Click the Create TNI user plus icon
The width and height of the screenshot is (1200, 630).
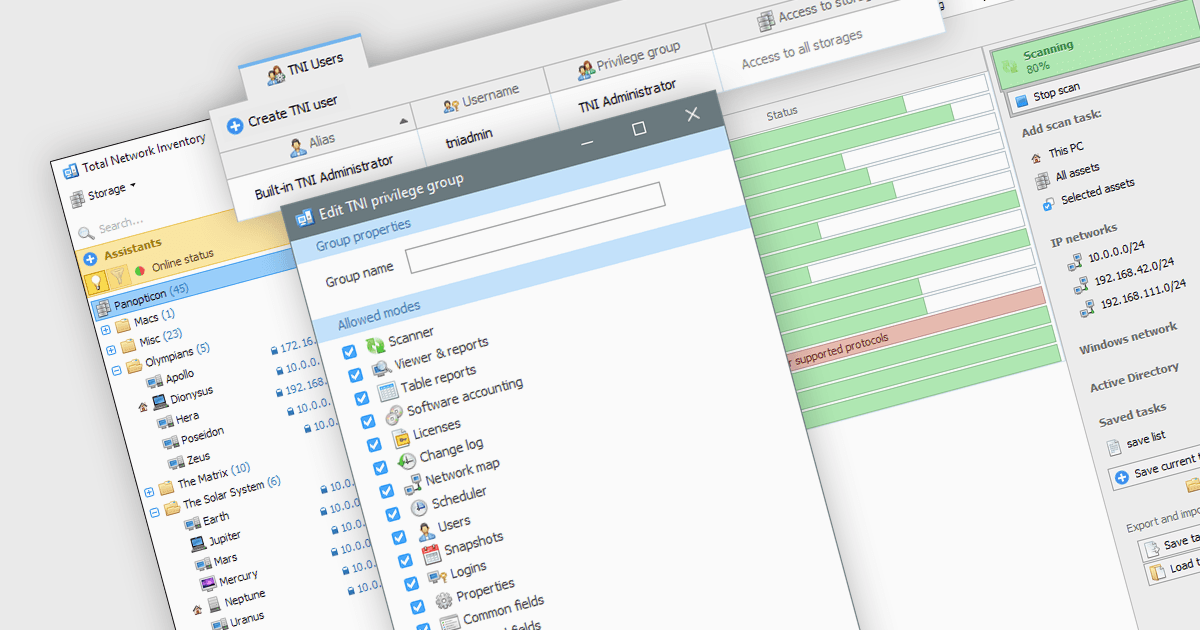236,126
